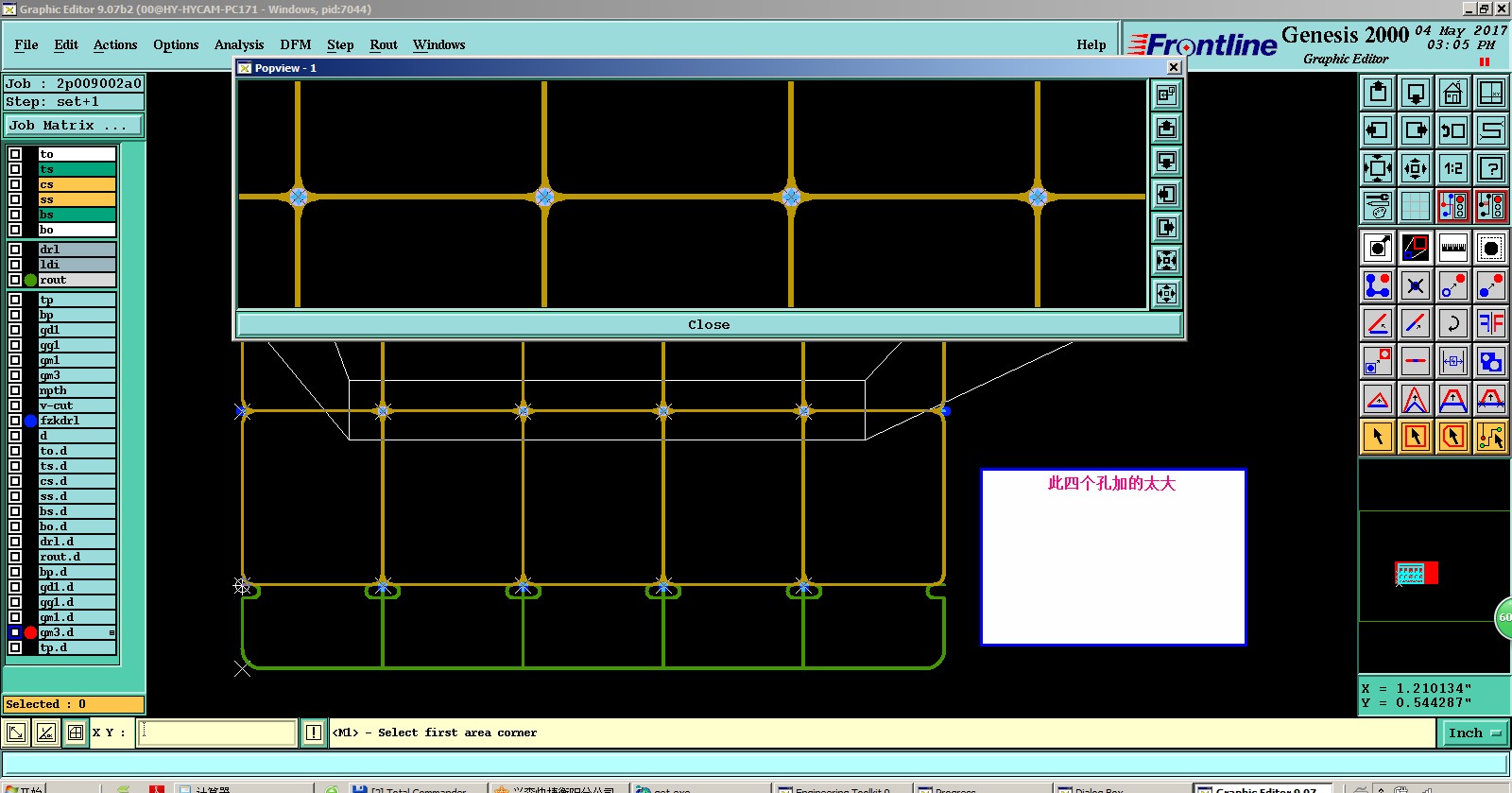Viewport: 1512px width, 793px height.
Task: Click the curved rotate arrow icon
Action: [x=1453, y=323]
